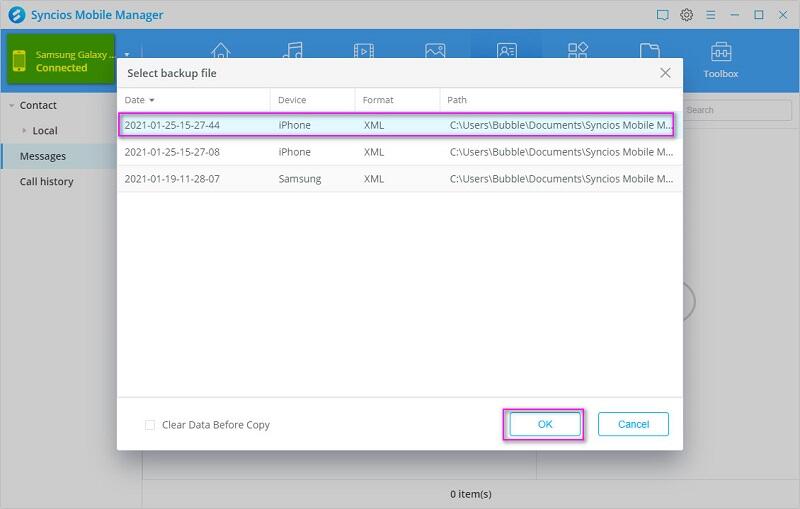Open the Toolbox tab icon
This screenshot has height=509, width=800.
click(x=720, y=52)
